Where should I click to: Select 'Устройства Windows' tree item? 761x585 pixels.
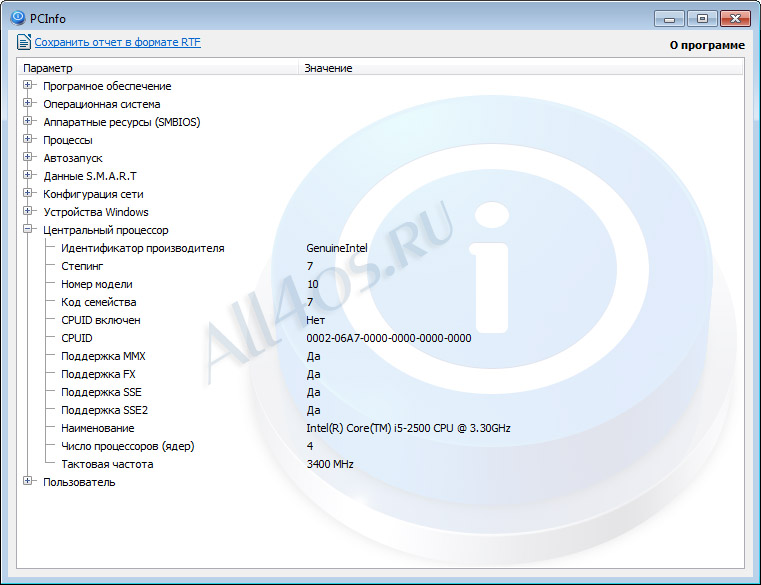pyautogui.click(x=96, y=212)
